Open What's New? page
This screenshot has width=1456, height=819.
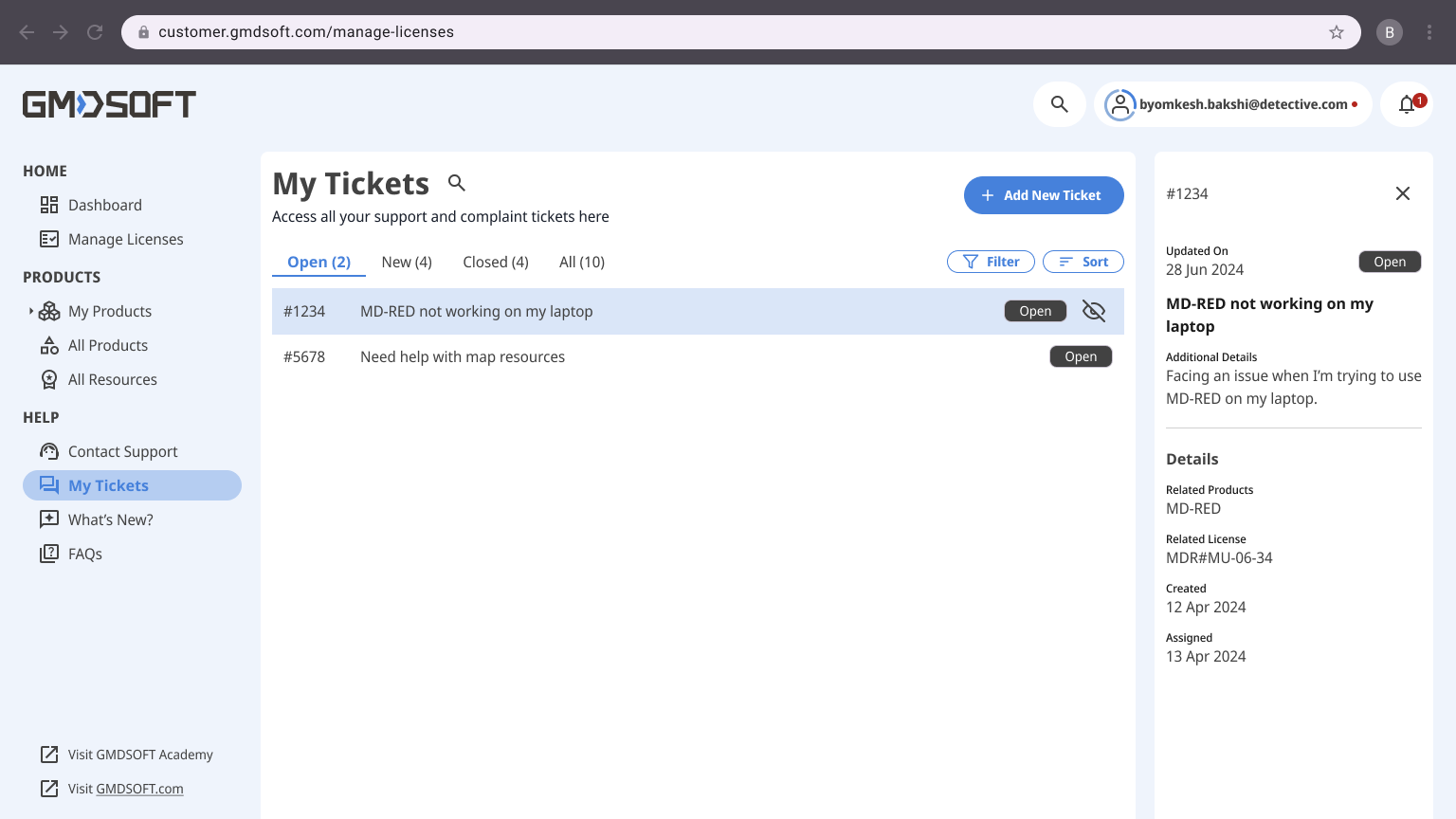click(110, 519)
